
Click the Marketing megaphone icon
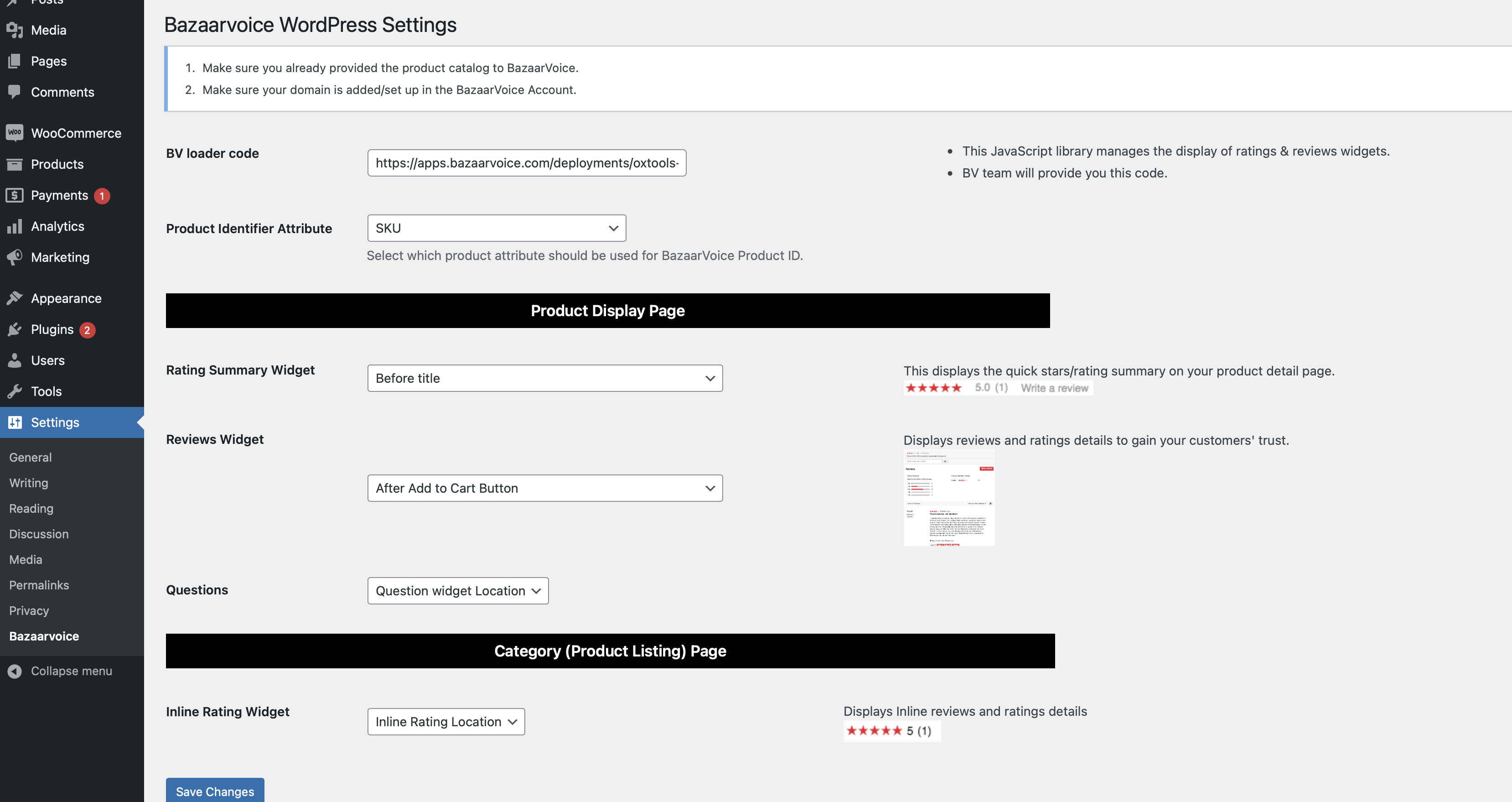click(15, 257)
